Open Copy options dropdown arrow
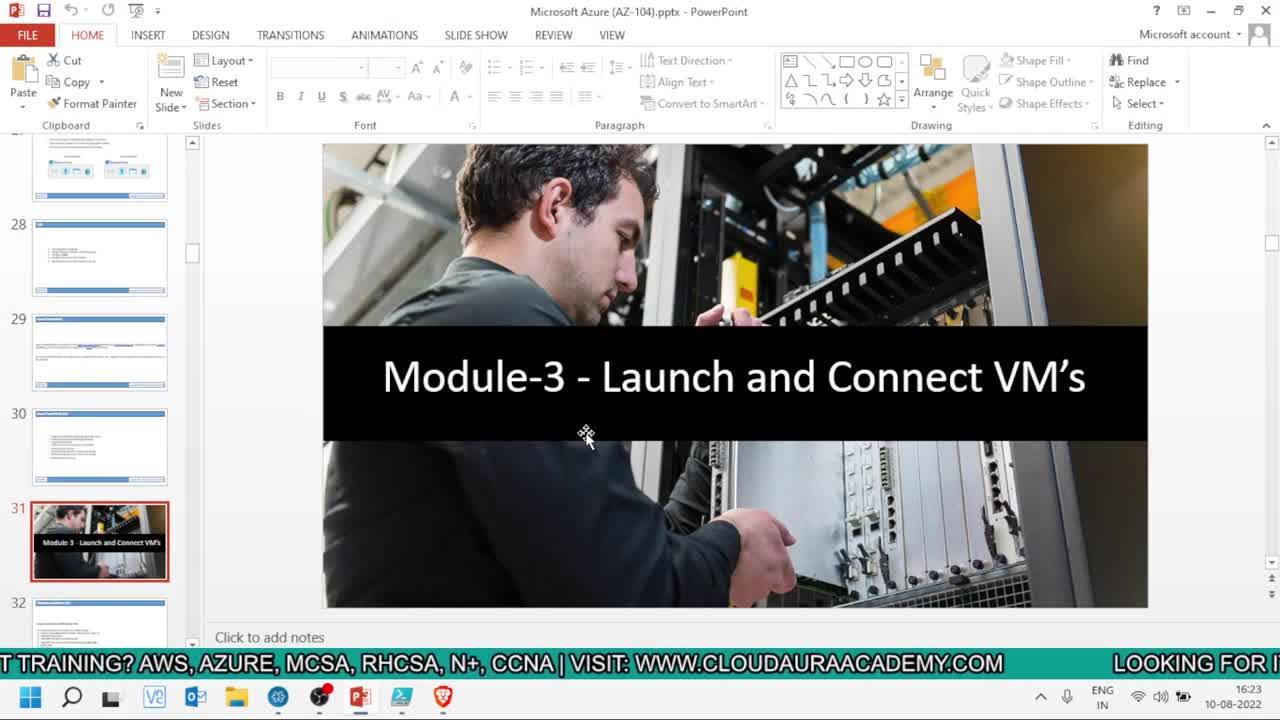 pos(101,82)
